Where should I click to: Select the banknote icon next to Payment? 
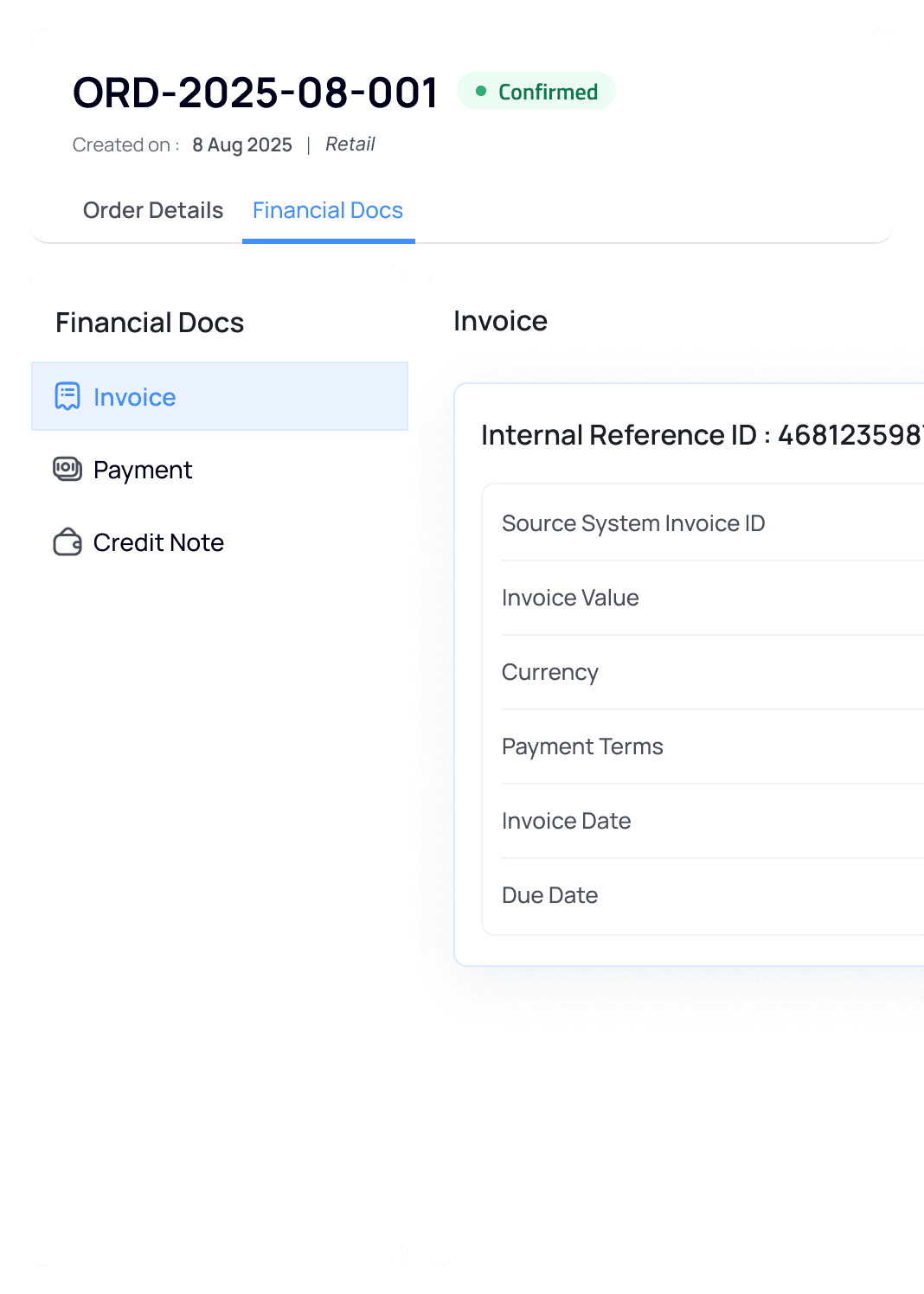coord(67,469)
